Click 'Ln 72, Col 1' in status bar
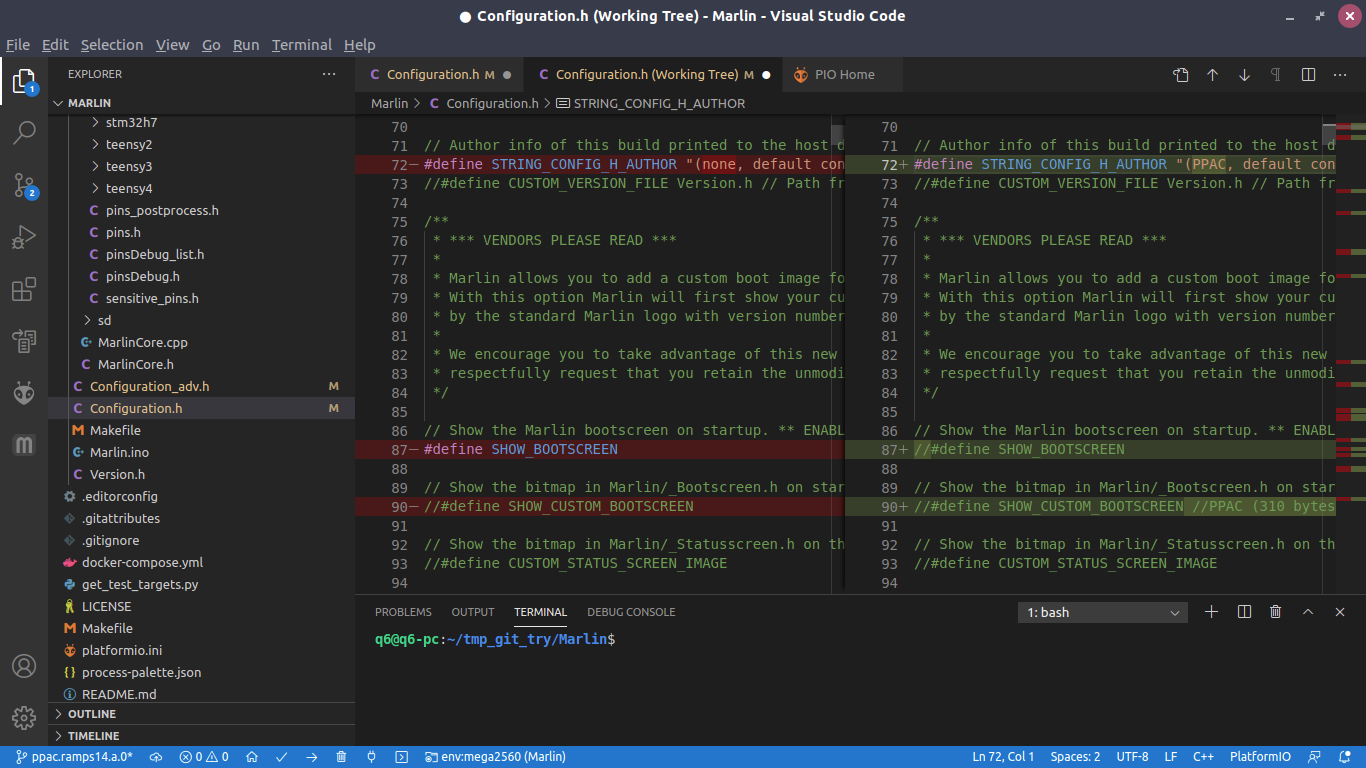Screen dimensions: 1366x768 point(1003,757)
